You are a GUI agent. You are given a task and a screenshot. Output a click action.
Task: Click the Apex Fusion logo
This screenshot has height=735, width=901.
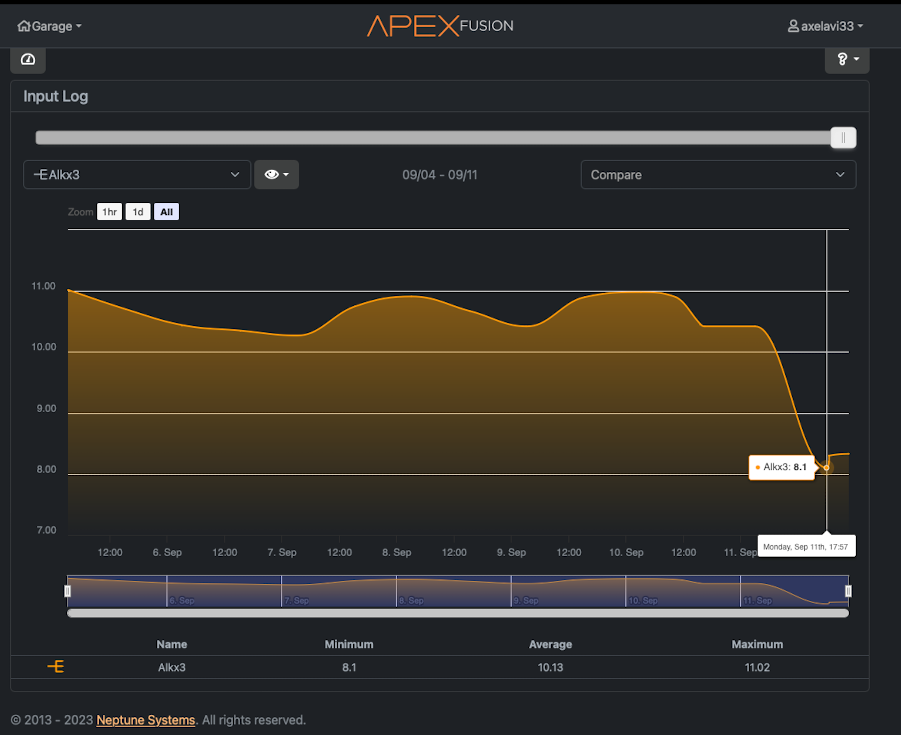440,26
